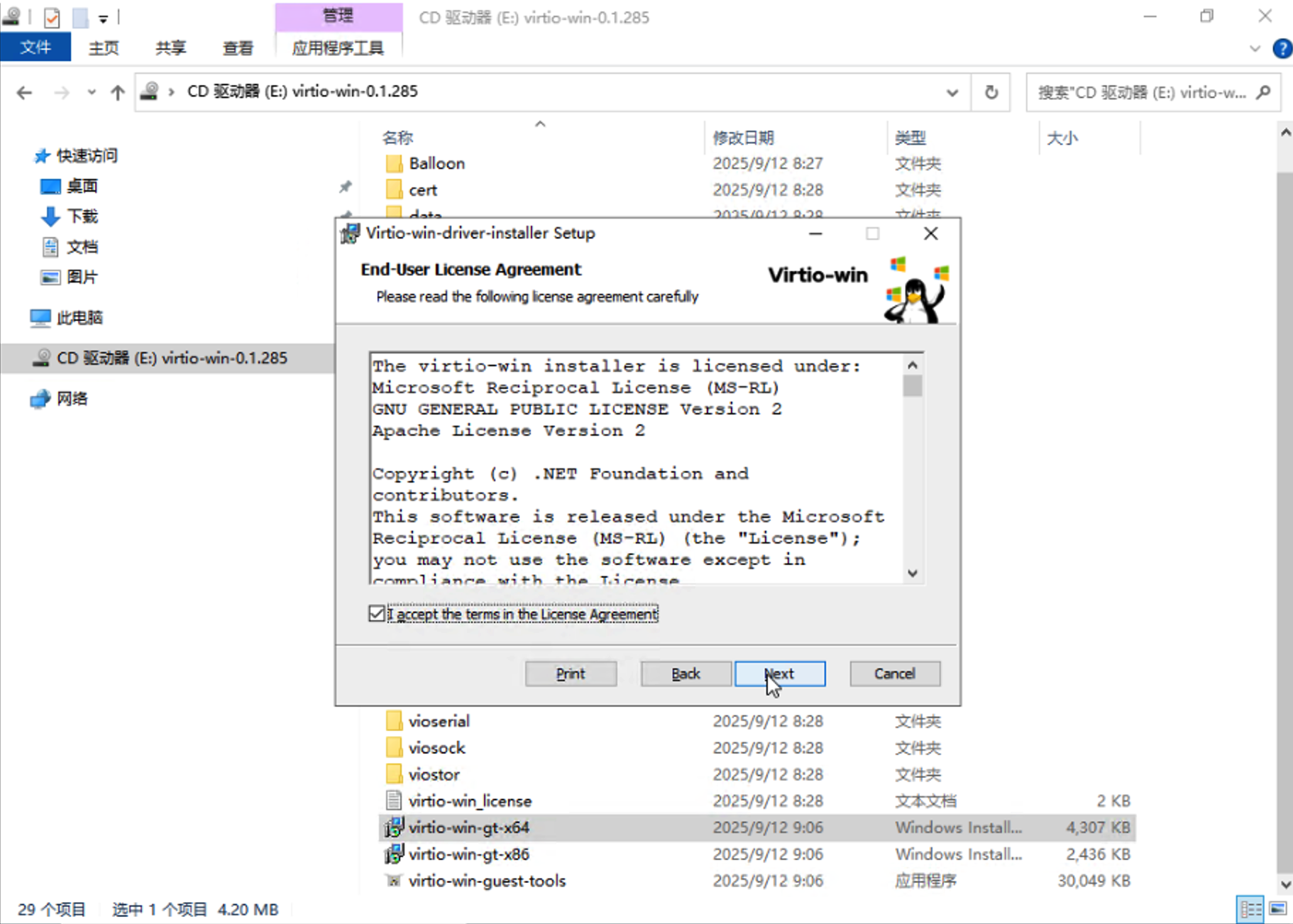Expand the ribbon with the chevron

click(x=1255, y=48)
